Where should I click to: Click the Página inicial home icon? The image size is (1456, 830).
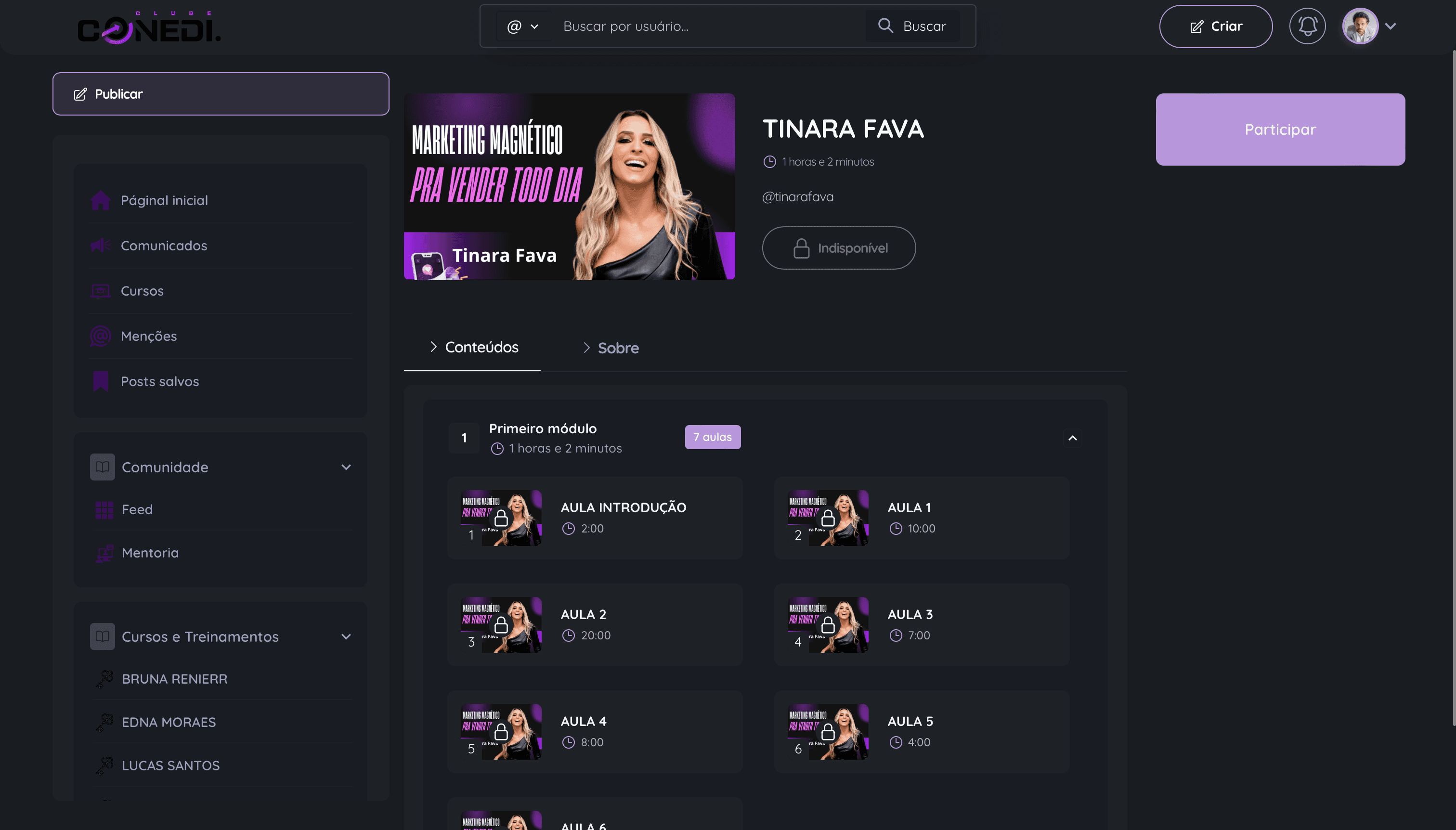pos(100,200)
